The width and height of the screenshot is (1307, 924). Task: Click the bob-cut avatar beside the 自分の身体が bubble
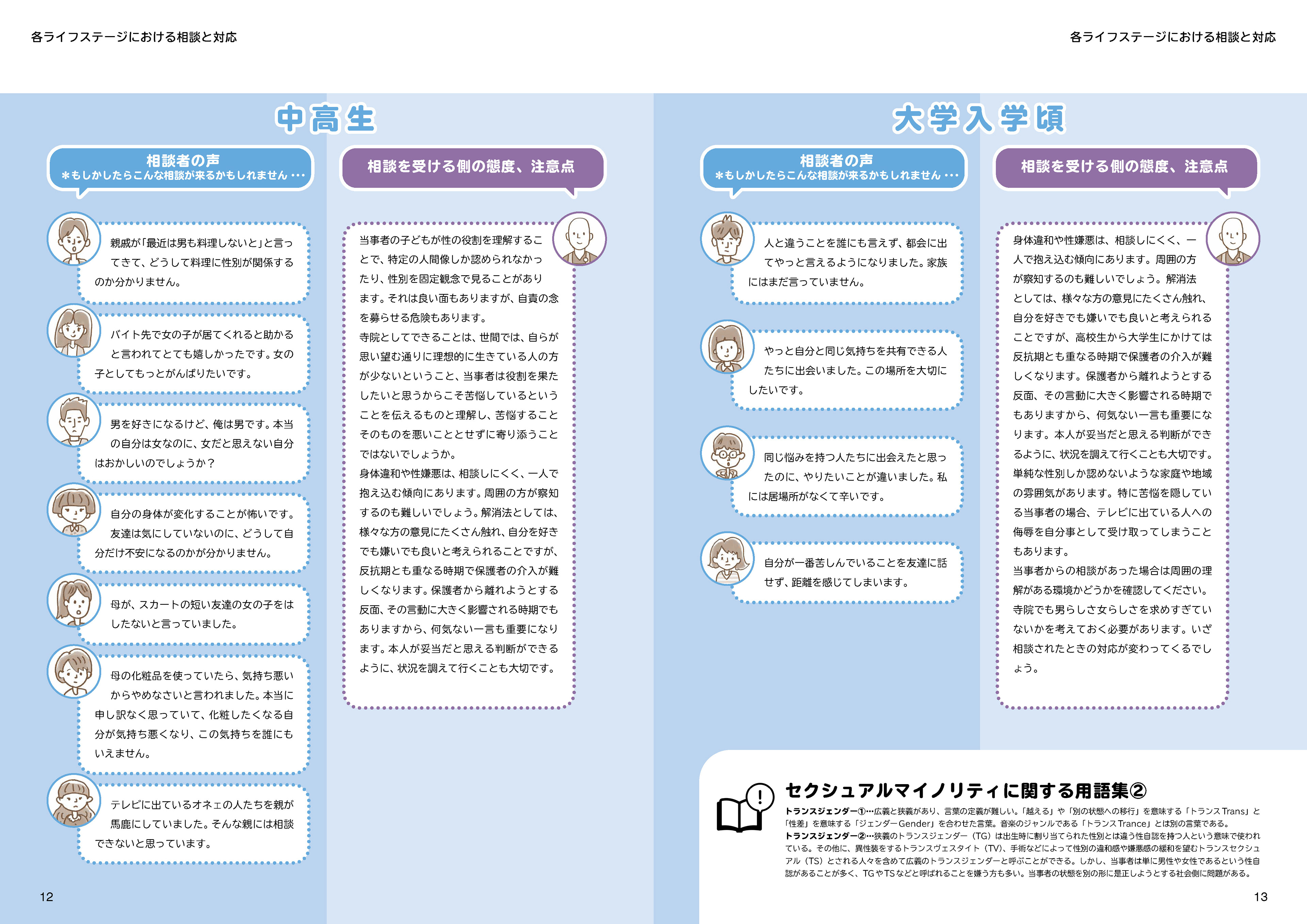coord(74,510)
